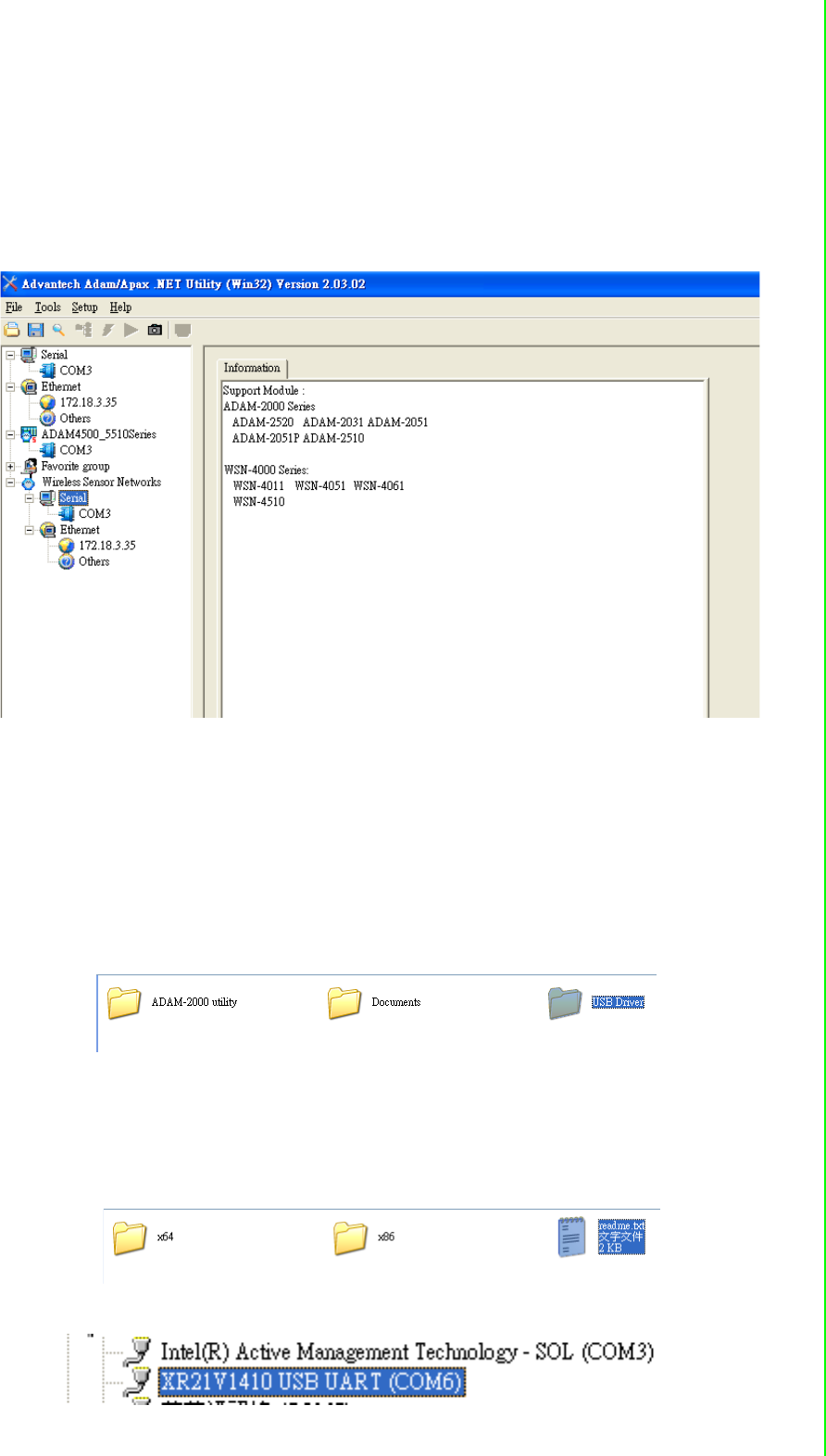Select 172.18.3.35 under Wireless Sensor Networks Ethernet
Image resolution: width=826 pixels, height=1456 pixels.
[x=106, y=546]
